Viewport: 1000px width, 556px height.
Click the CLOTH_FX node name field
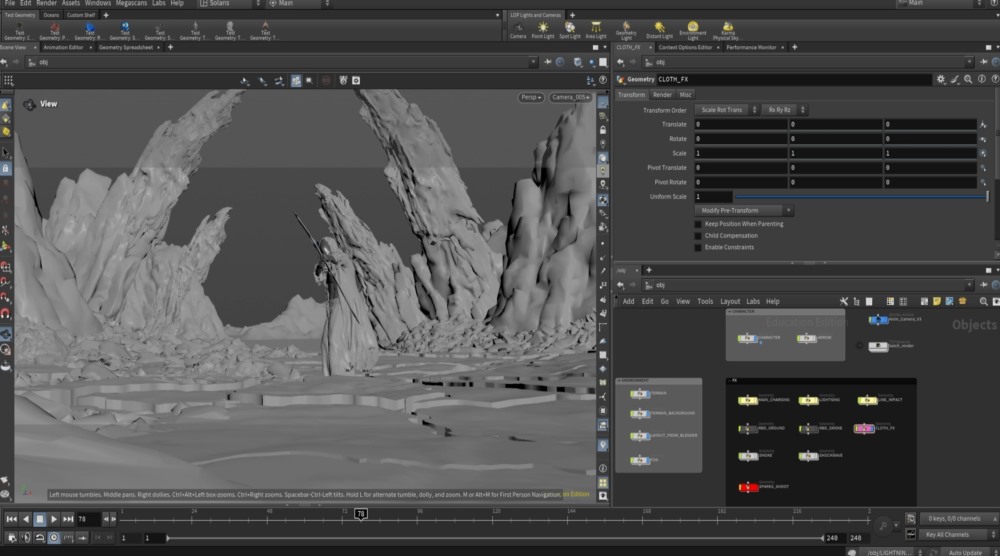[793, 79]
